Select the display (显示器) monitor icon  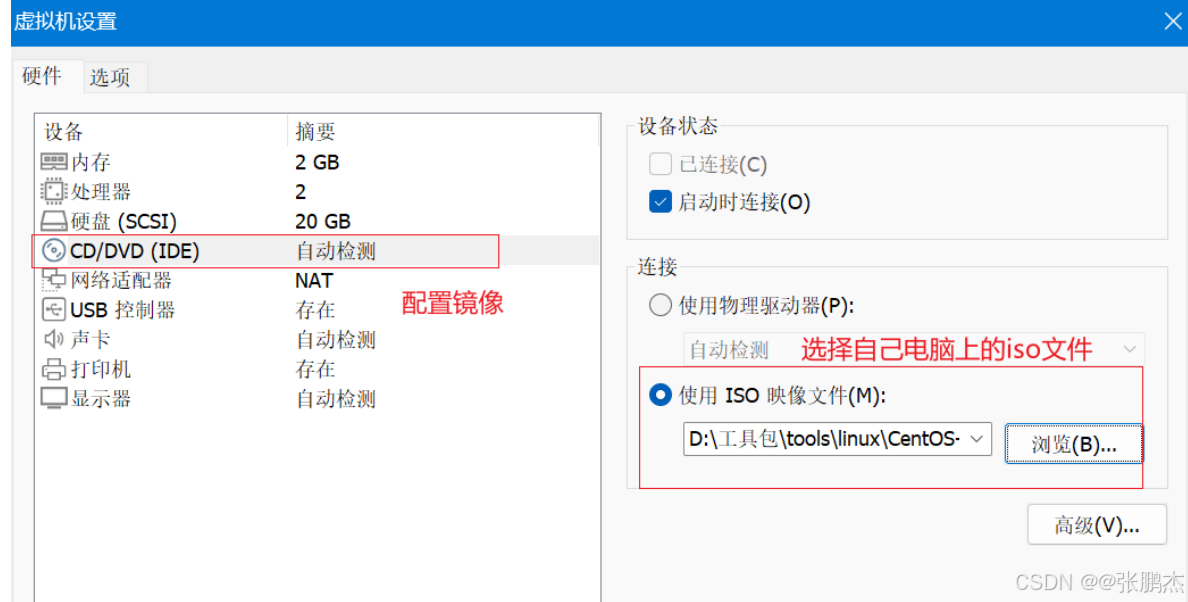54,398
